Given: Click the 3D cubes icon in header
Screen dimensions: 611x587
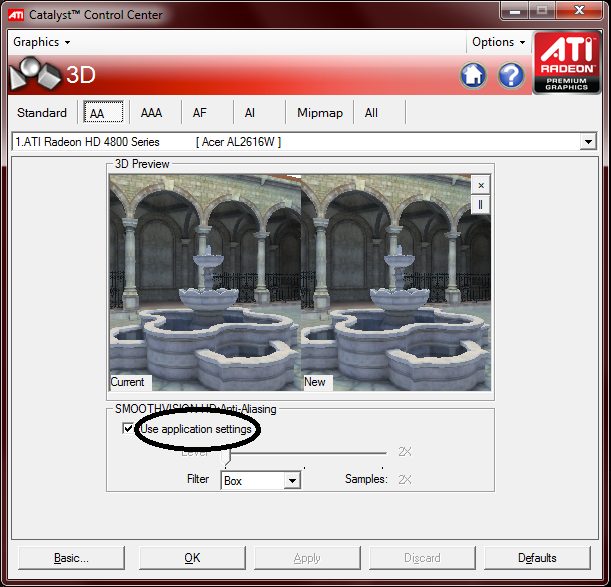Looking at the screenshot, I should tap(33, 75).
